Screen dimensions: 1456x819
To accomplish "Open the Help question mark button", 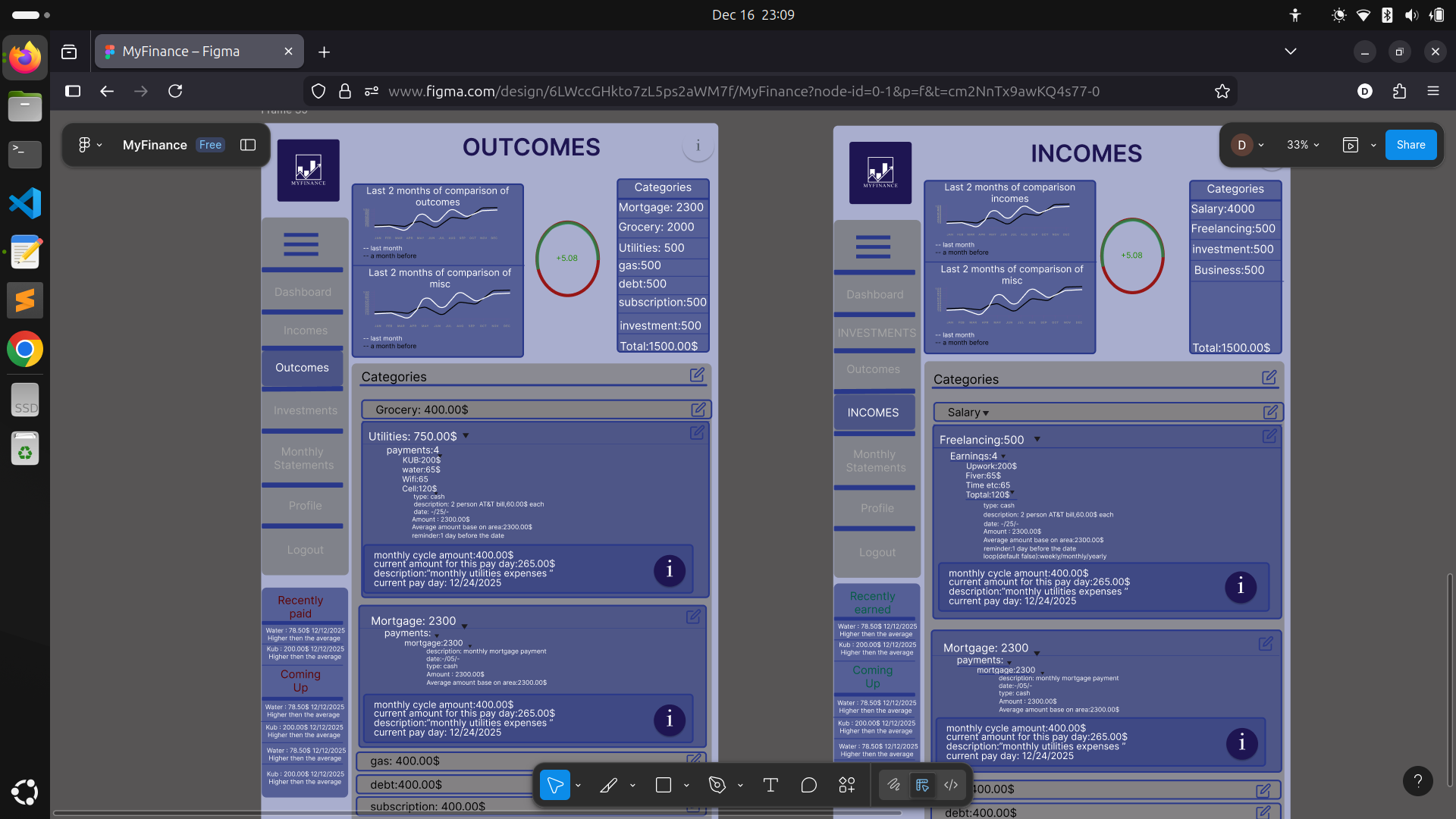I will point(1417,781).
